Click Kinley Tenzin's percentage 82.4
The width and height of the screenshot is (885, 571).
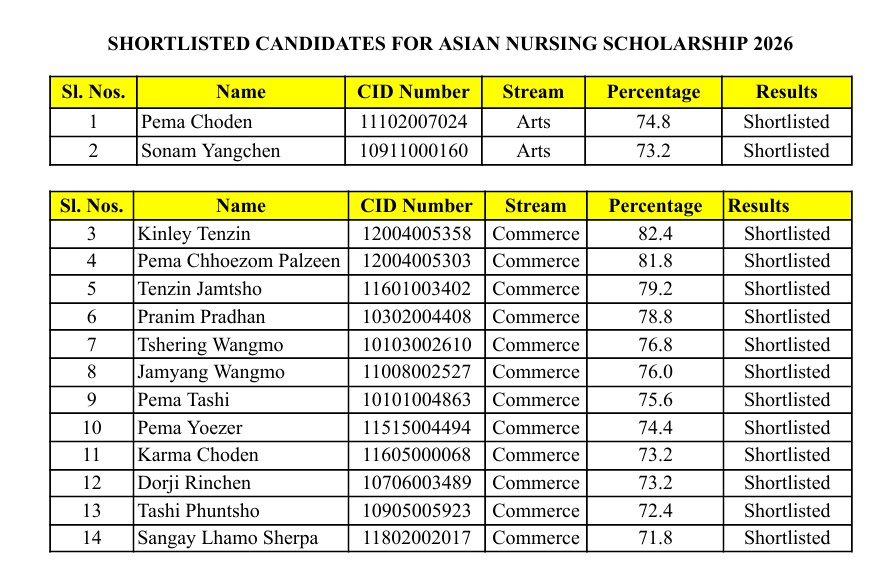pyautogui.click(x=655, y=234)
